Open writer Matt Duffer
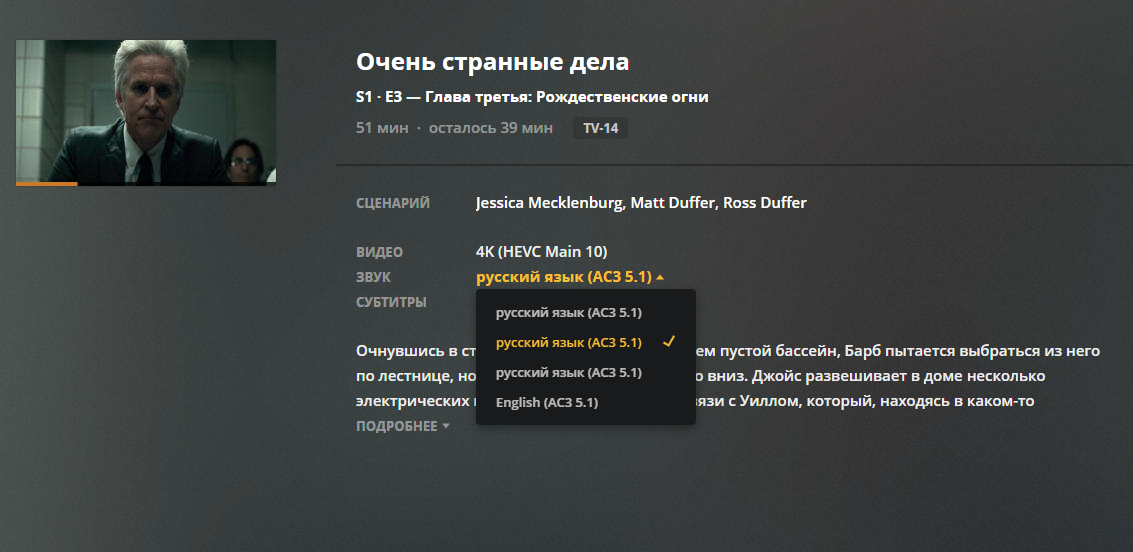Viewport: 1133px width, 552px height. (x=673, y=203)
